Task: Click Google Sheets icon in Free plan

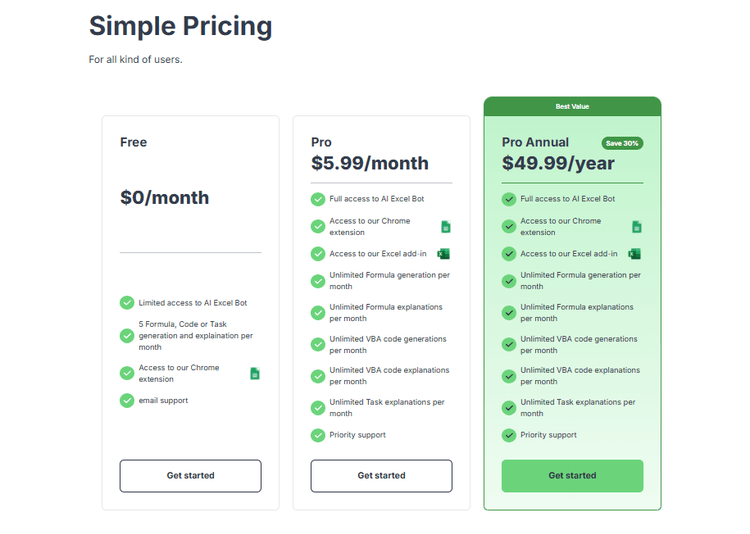Action: point(255,373)
